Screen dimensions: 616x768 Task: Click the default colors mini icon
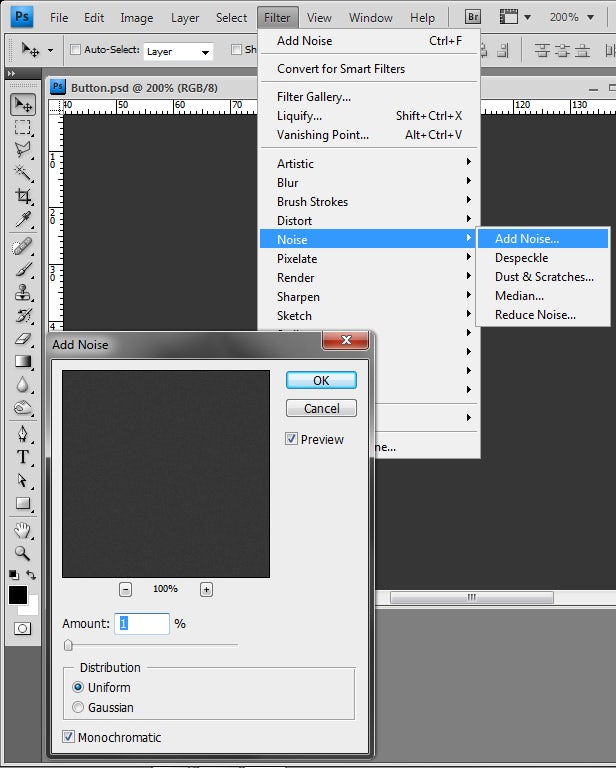14,575
